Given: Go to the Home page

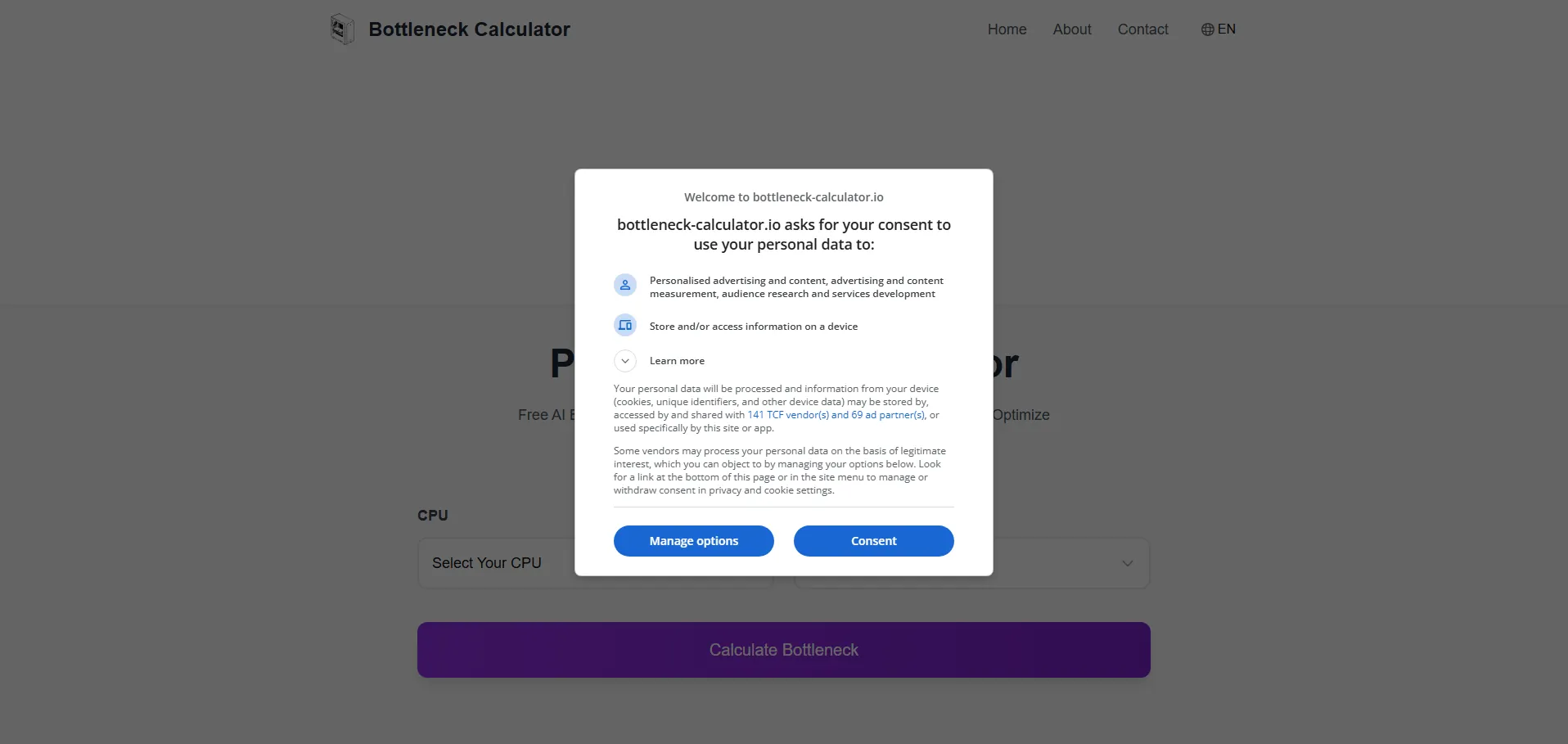Looking at the screenshot, I should (1007, 29).
